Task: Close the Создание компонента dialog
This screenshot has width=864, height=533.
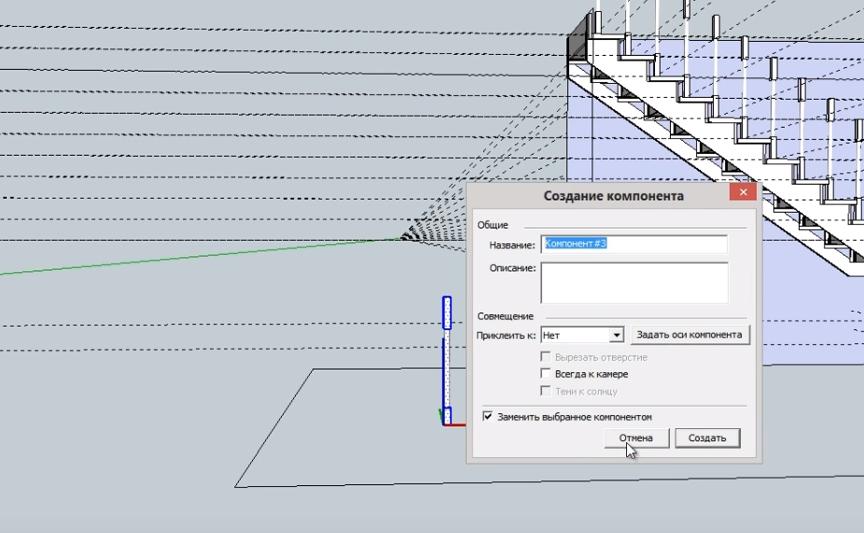Action: [x=741, y=195]
